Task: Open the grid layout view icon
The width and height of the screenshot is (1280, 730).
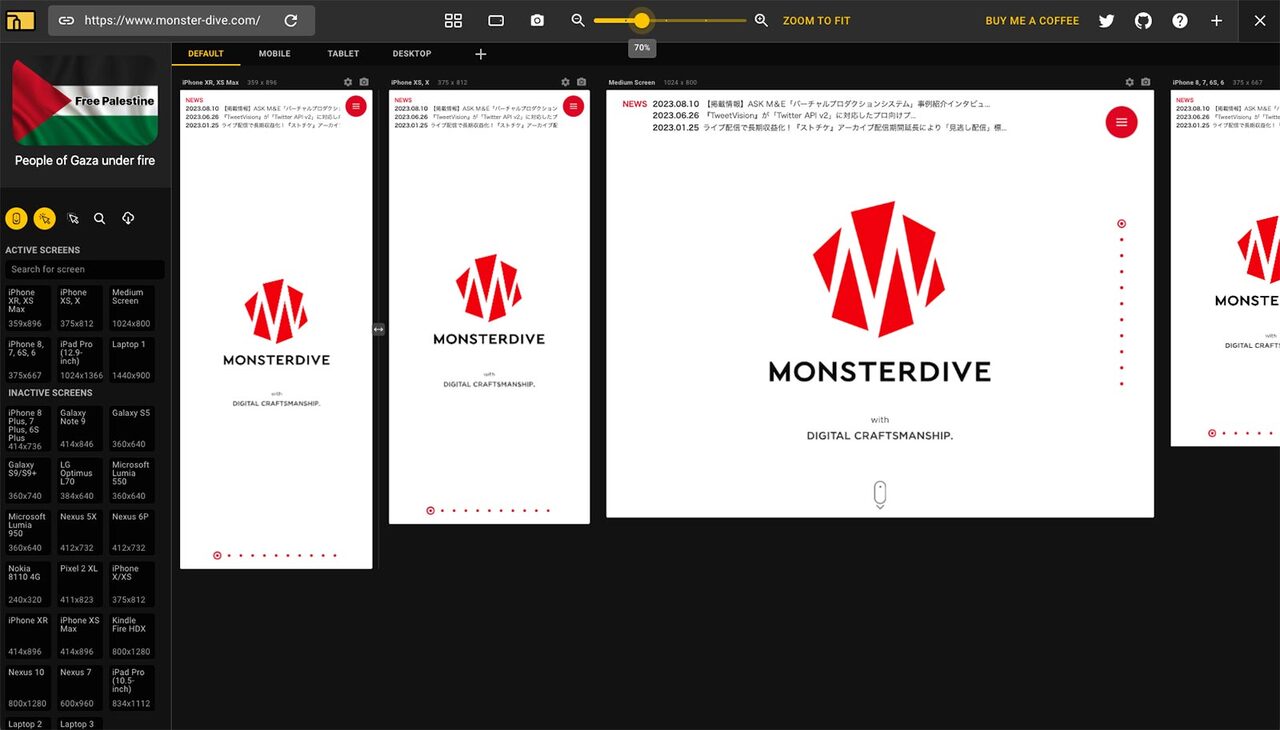Action: coord(453,20)
